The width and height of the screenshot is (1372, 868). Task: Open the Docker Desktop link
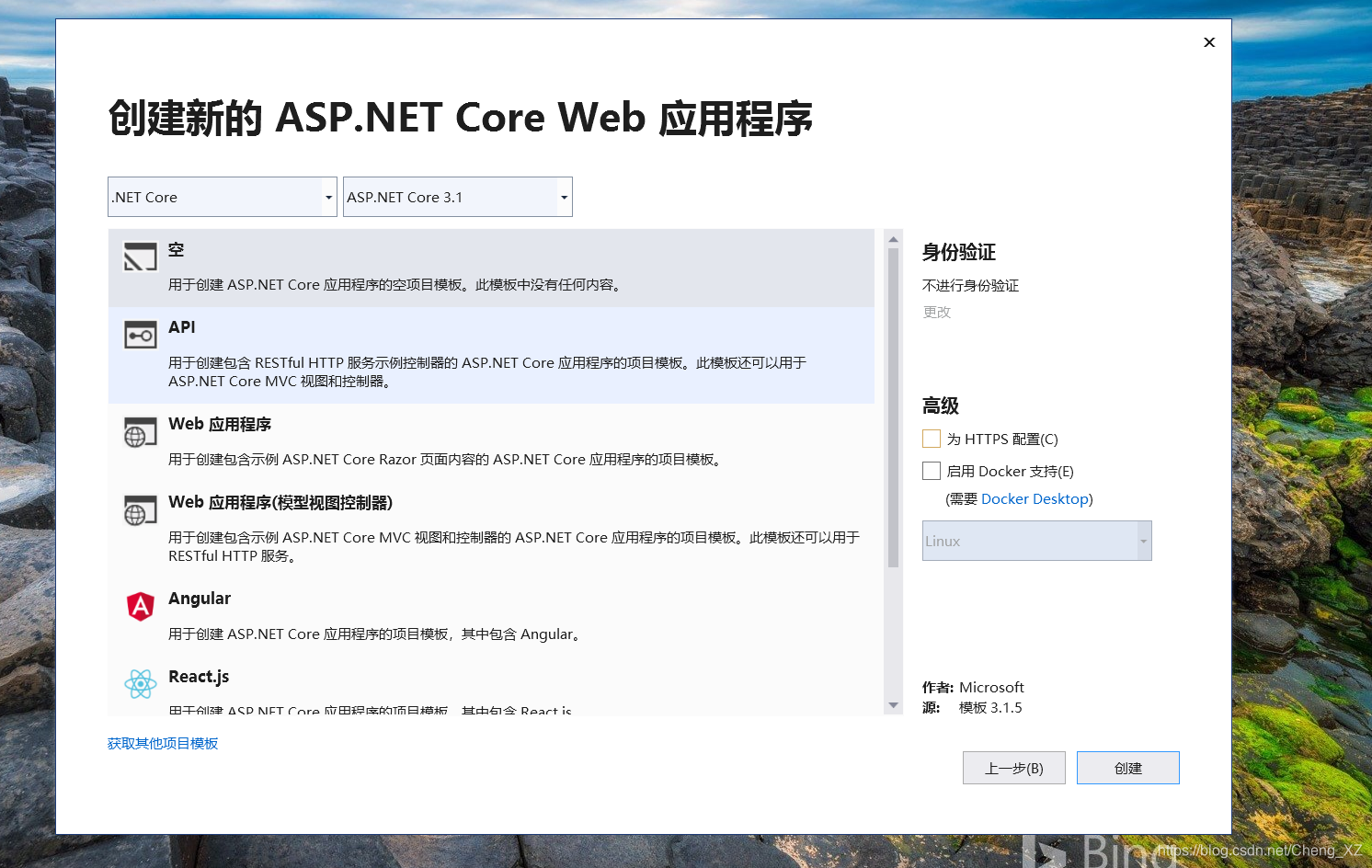pos(1035,498)
